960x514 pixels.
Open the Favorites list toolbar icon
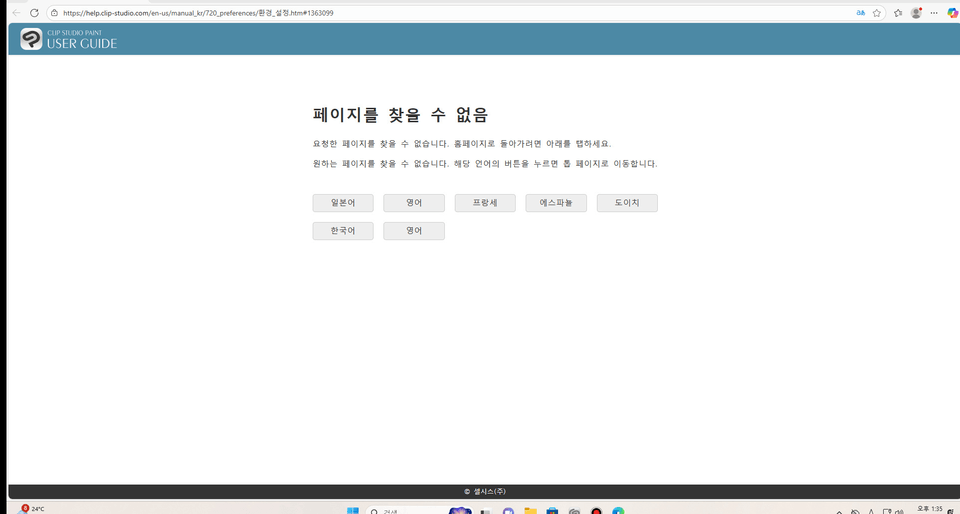pos(898,13)
